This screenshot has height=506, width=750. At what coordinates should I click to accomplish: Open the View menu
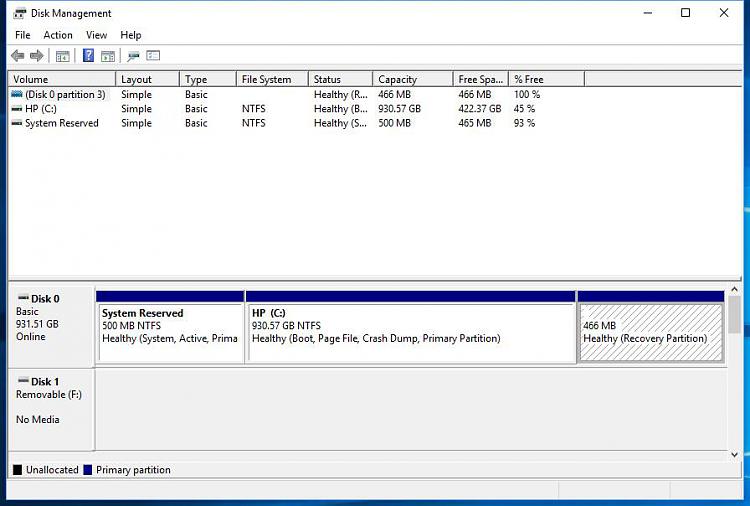click(x=97, y=35)
